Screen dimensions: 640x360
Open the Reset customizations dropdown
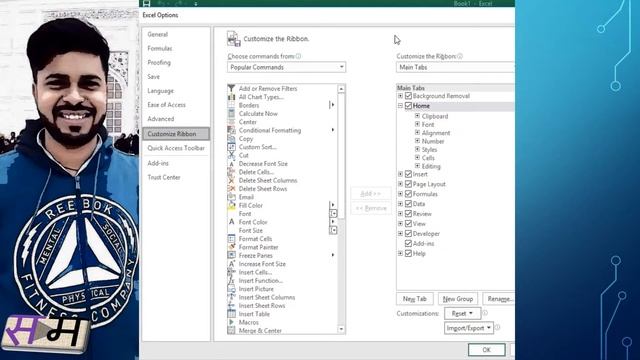[462, 313]
